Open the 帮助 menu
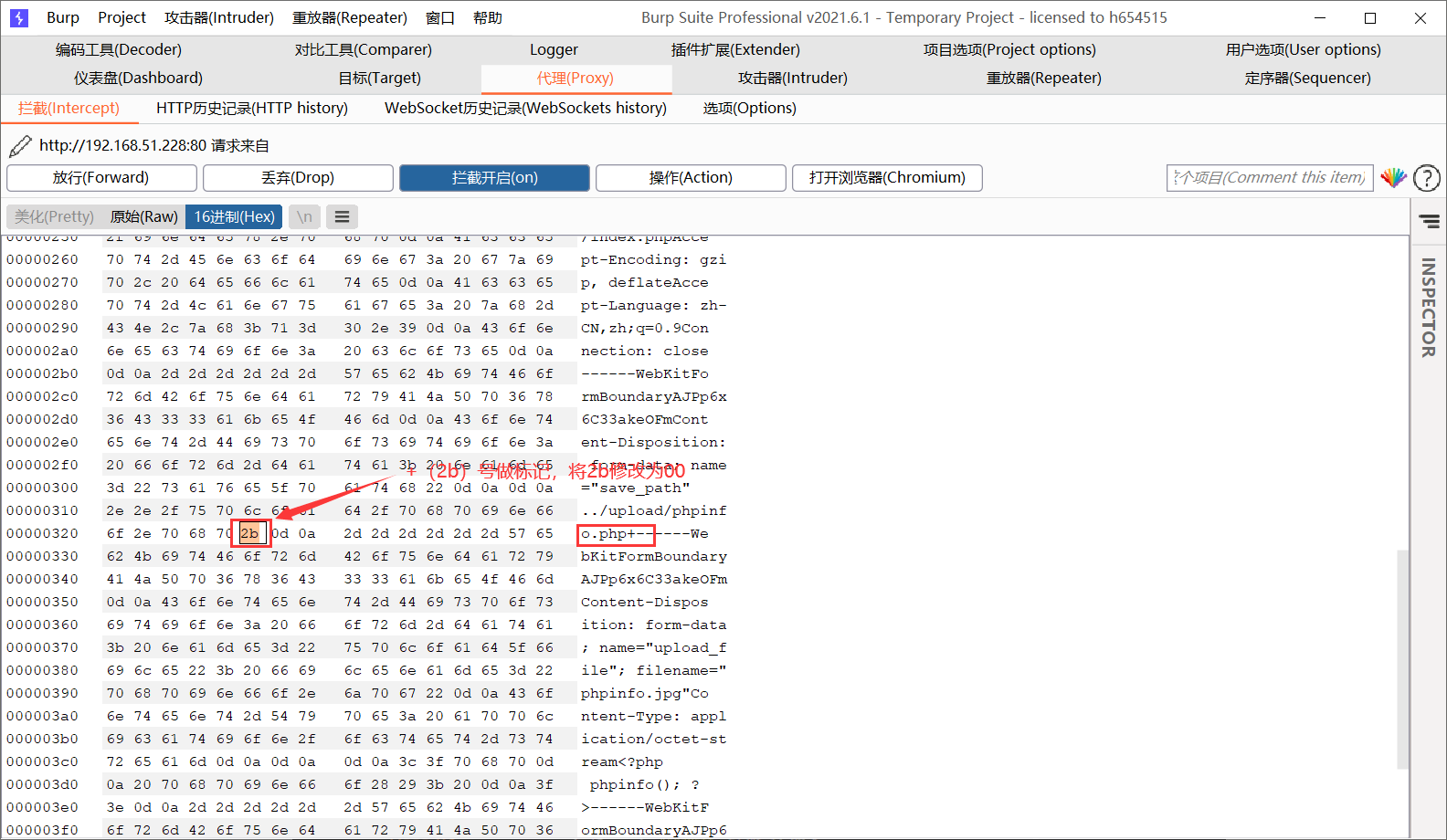Viewport: 1447px width, 840px height. (488, 17)
